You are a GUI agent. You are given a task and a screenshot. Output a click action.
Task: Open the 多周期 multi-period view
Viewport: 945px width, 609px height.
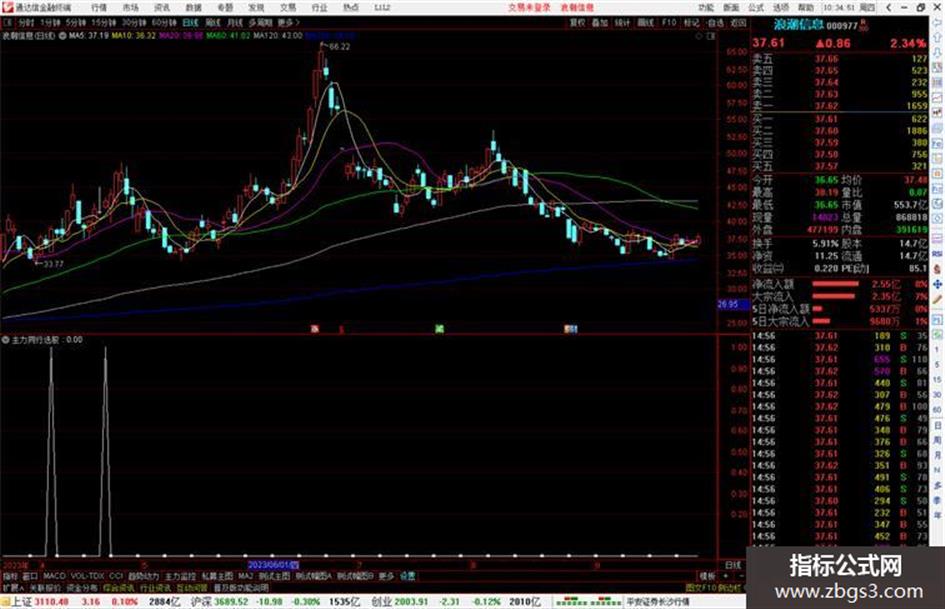tap(260, 22)
